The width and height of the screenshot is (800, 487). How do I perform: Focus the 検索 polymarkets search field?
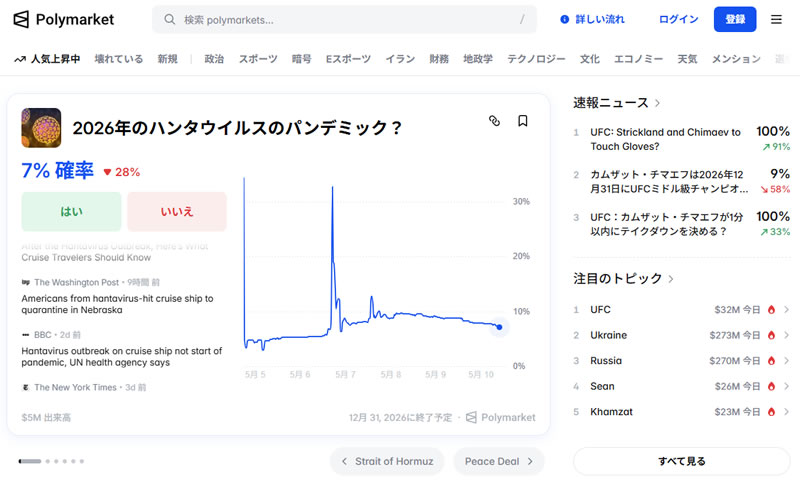pyautogui.click(x=344, y=19)
